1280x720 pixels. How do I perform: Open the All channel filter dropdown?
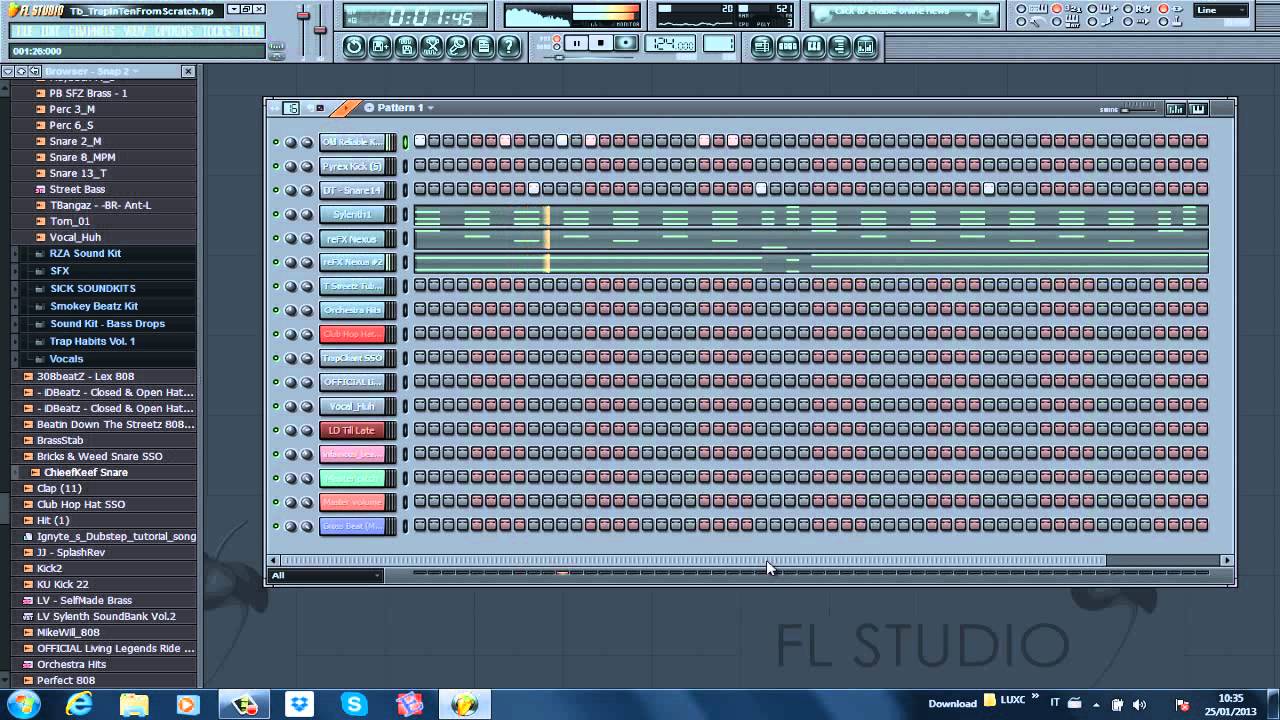pos(326,575)
